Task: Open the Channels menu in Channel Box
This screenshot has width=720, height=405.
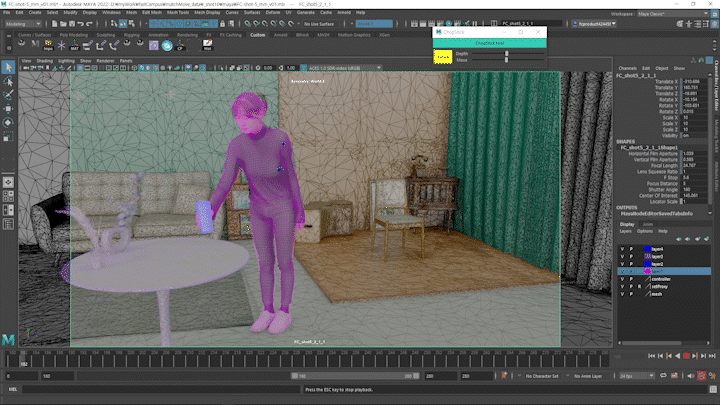Action: point(627,68)
